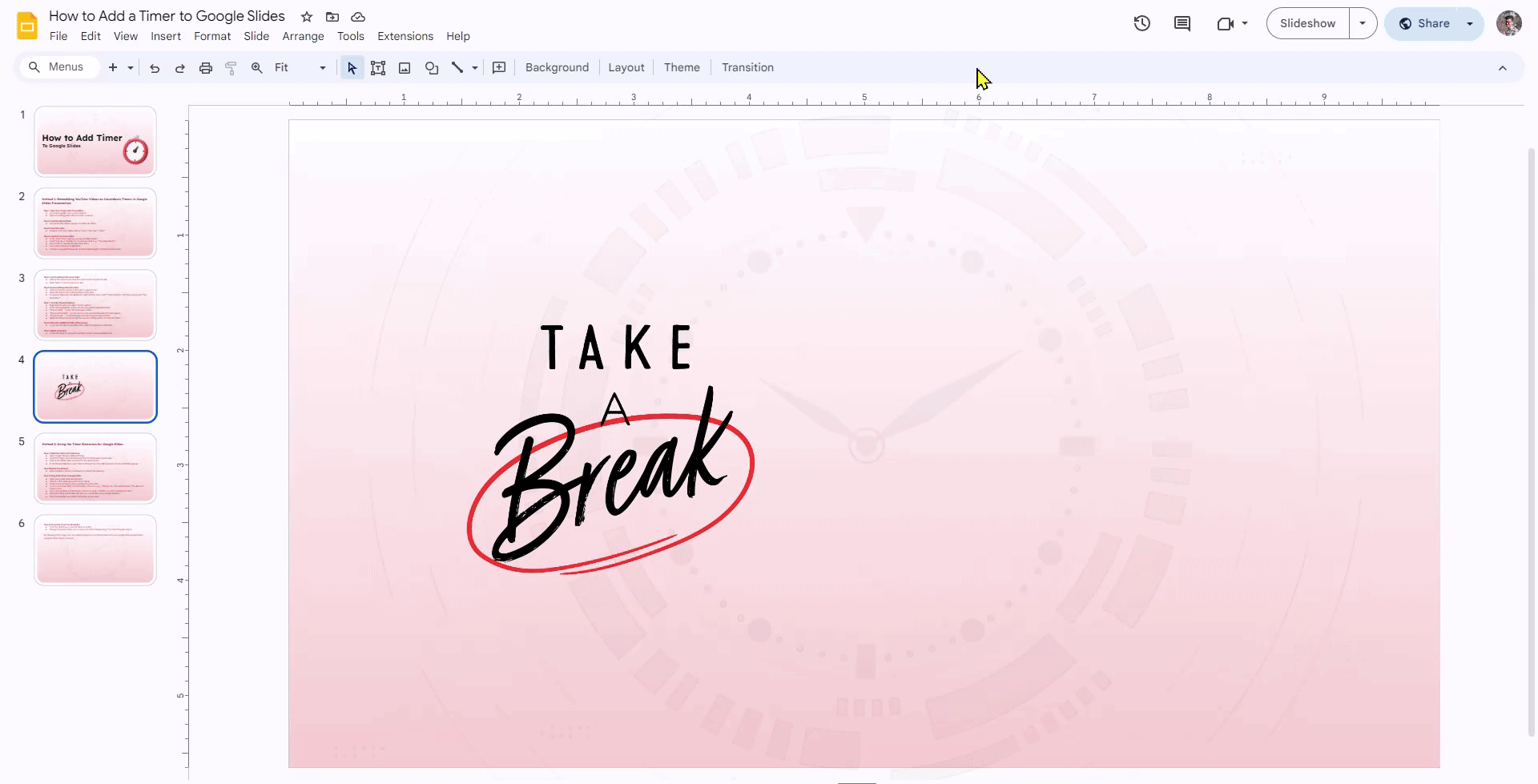The width and height of the screenshot is (1538, 784).
Task: Collapse the toolbar with the chevron
Action: tap(1504, 67)
